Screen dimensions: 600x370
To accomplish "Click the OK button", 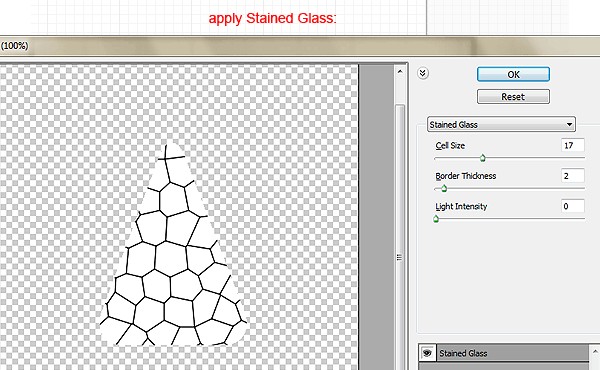I will pyautogui.click(x=513, y=74).
